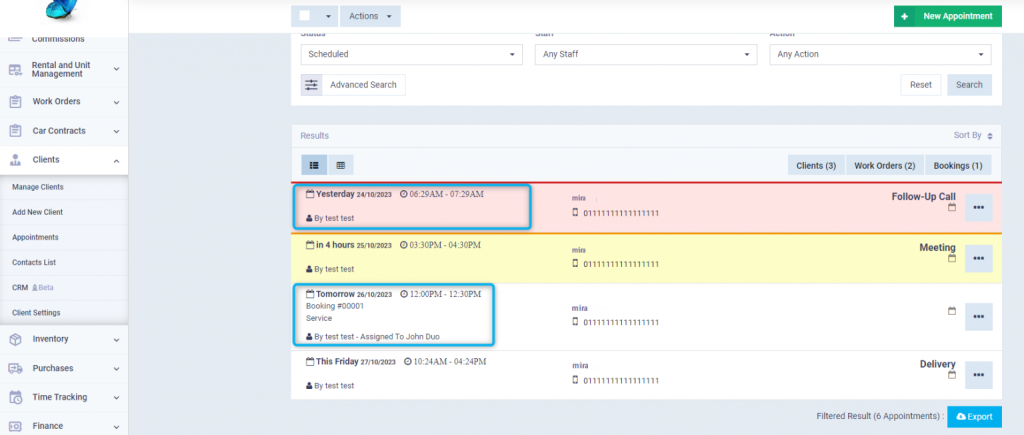Open CRM Beta in sidebar
Image resolution: width=1024 pixels, height=435 pixels.
click(33, 287)
